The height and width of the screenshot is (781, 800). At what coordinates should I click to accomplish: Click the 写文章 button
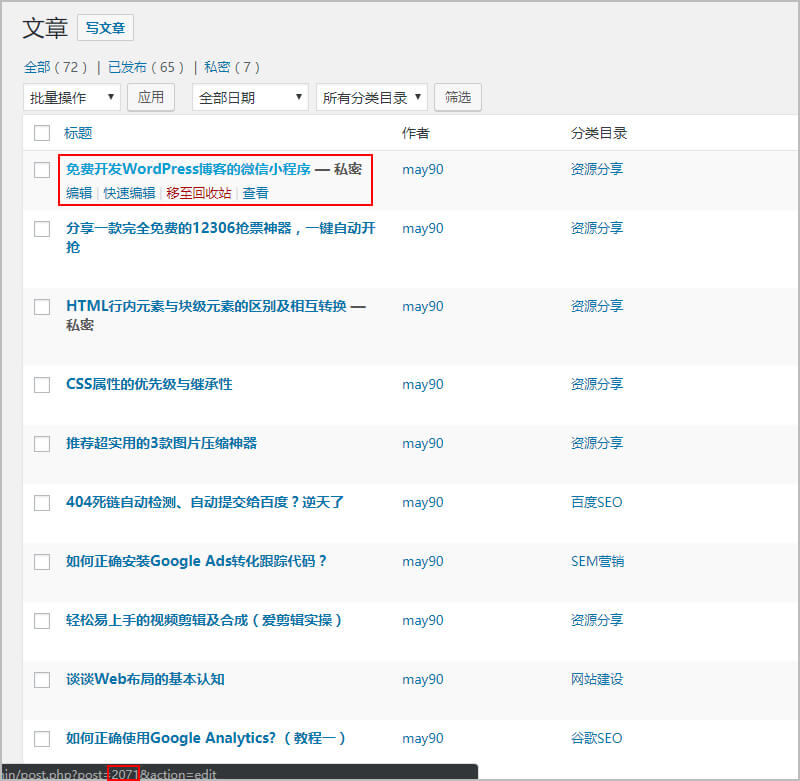105,28
